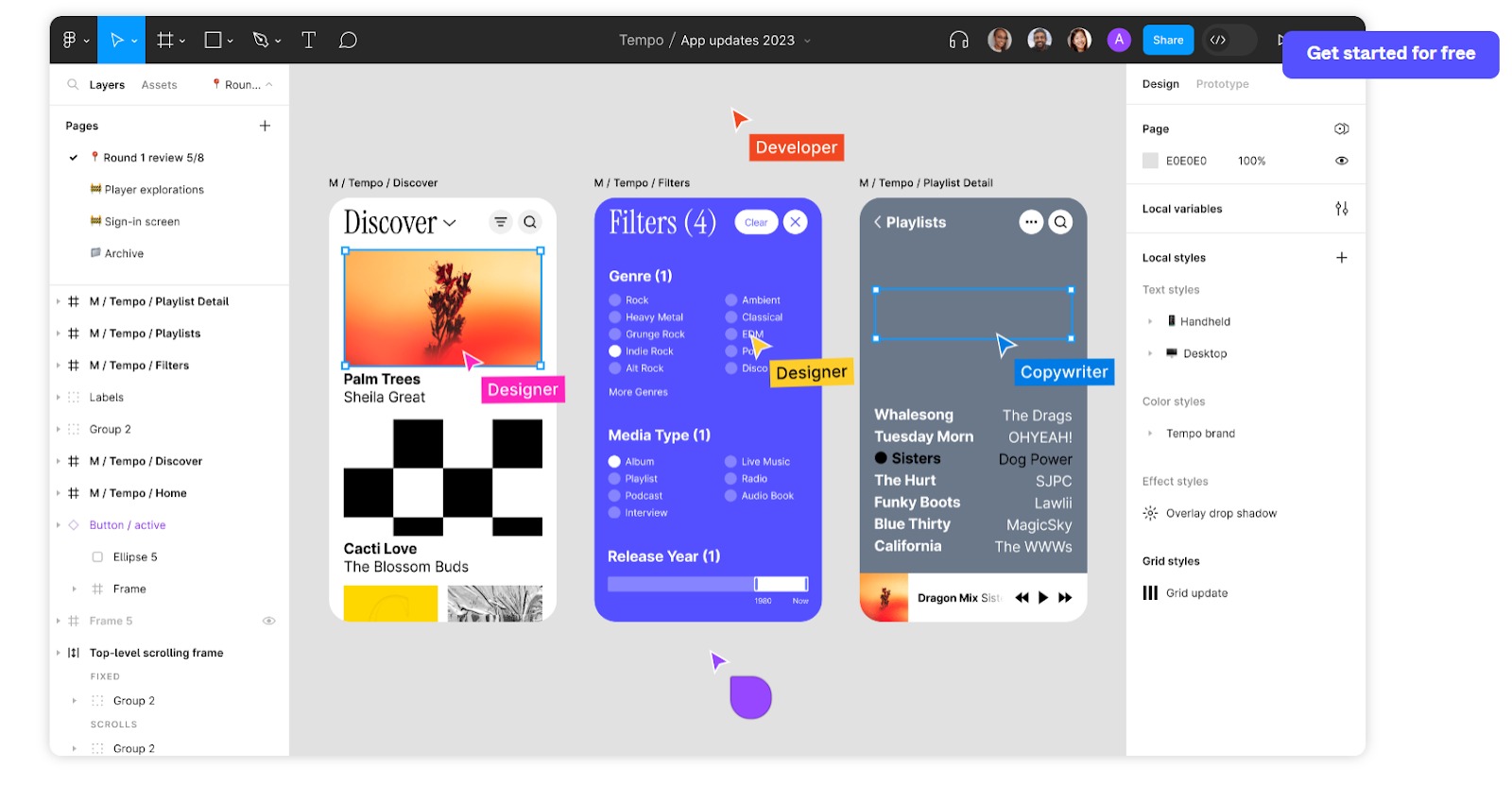Open the App updates 2023 file dropdown

(x=807, y=41)
